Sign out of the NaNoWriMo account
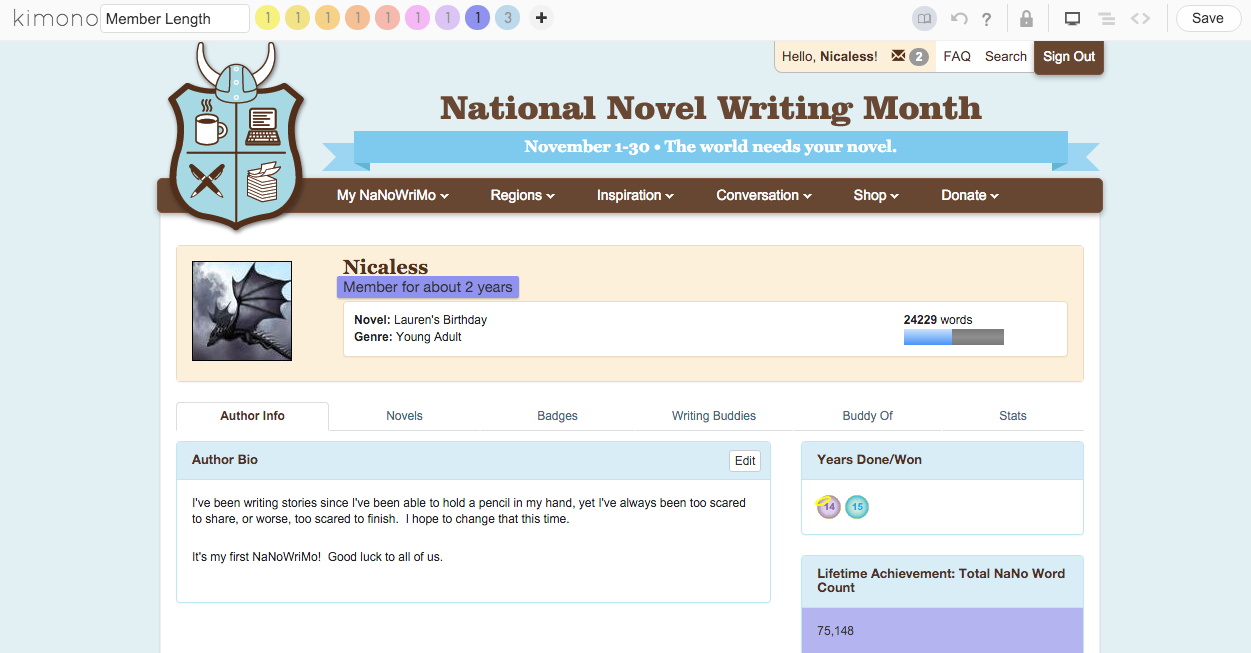The height and width of the screenshot is (653, 1251). coord(1069,57)
